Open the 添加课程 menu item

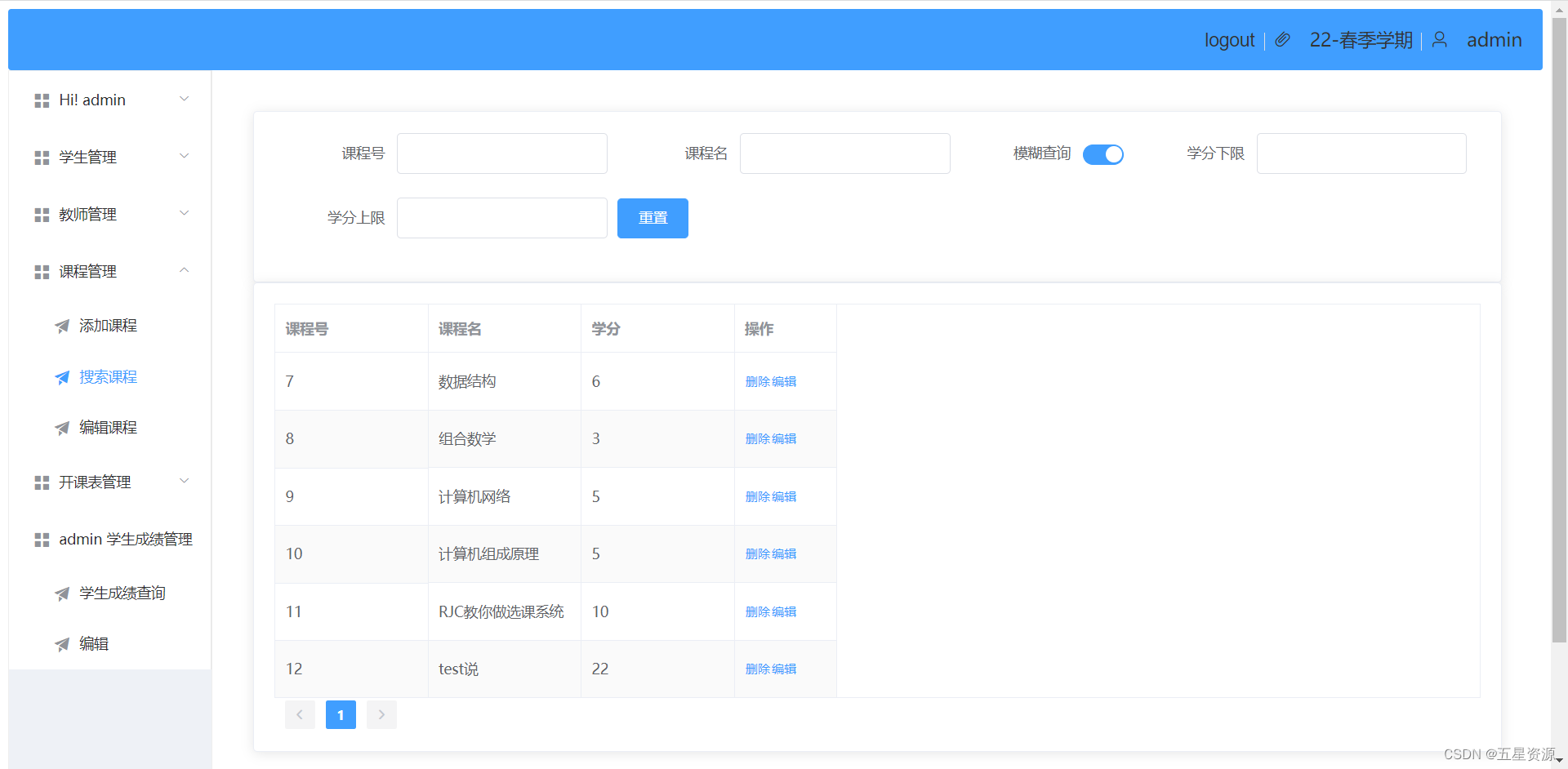click(109, 326)
